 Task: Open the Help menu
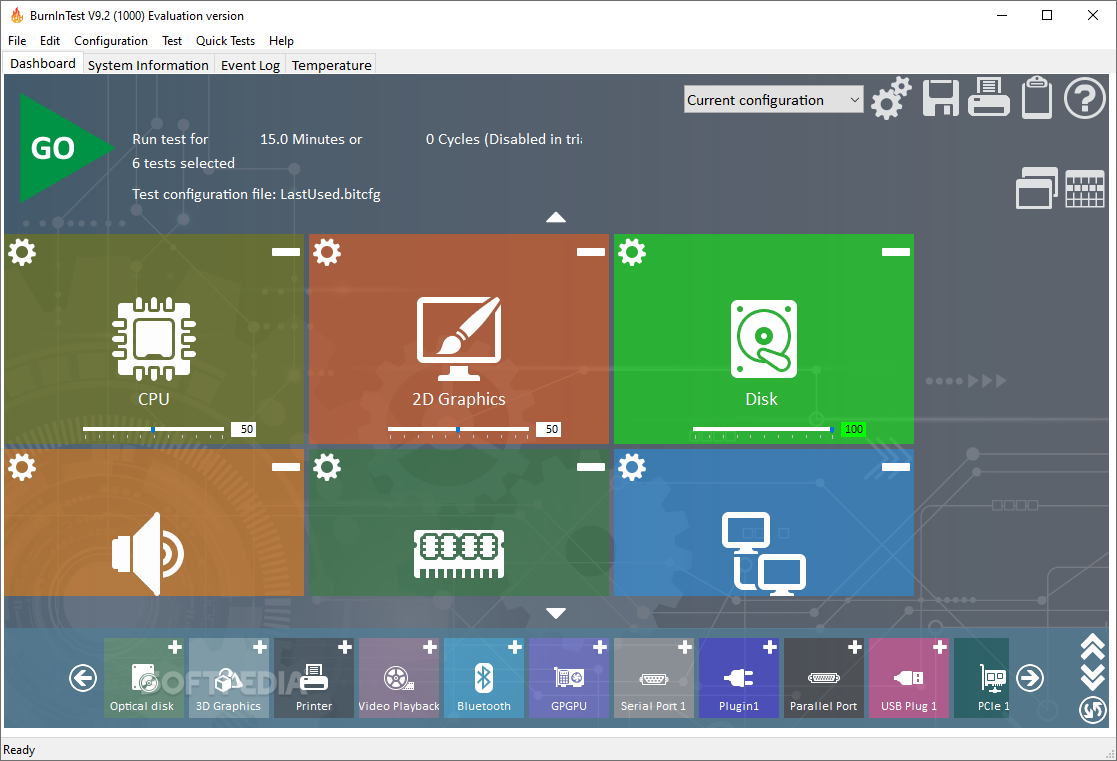(281, 41)
